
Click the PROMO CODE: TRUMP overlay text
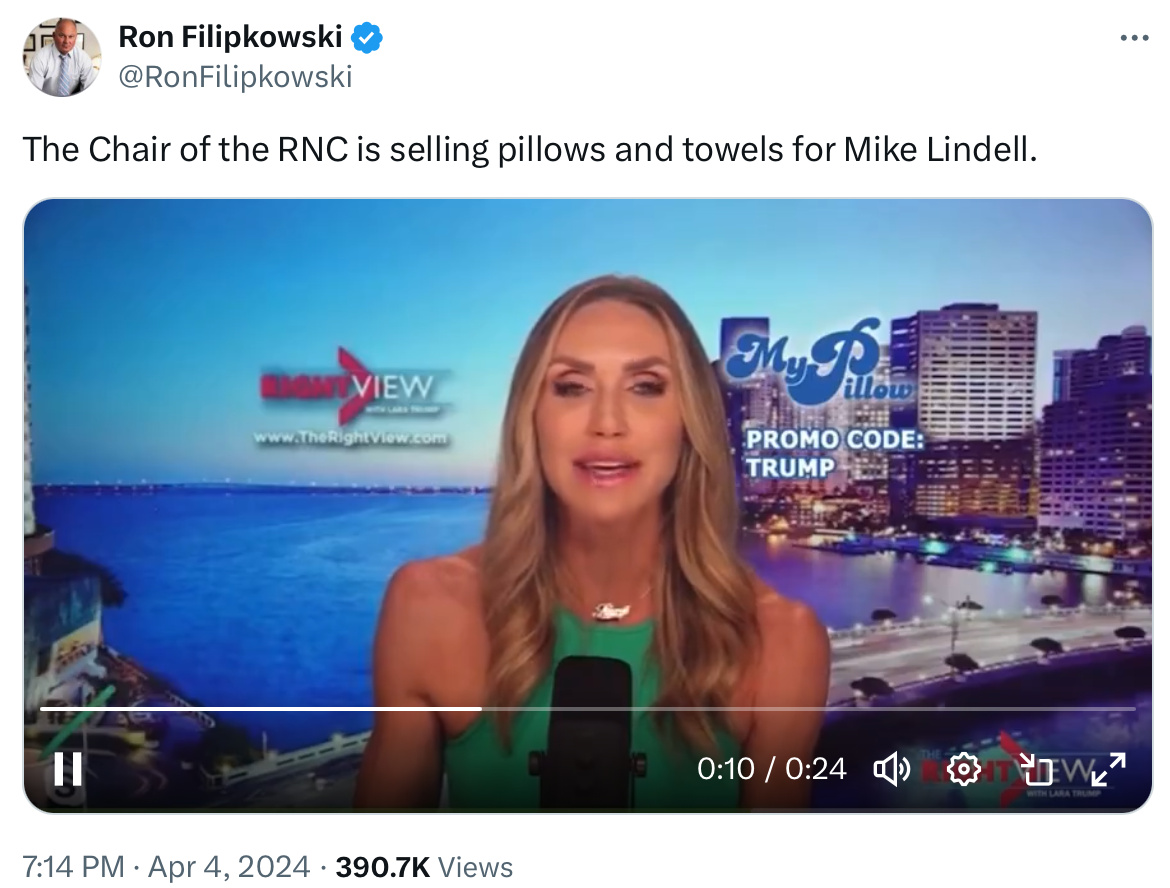[834, 453]
